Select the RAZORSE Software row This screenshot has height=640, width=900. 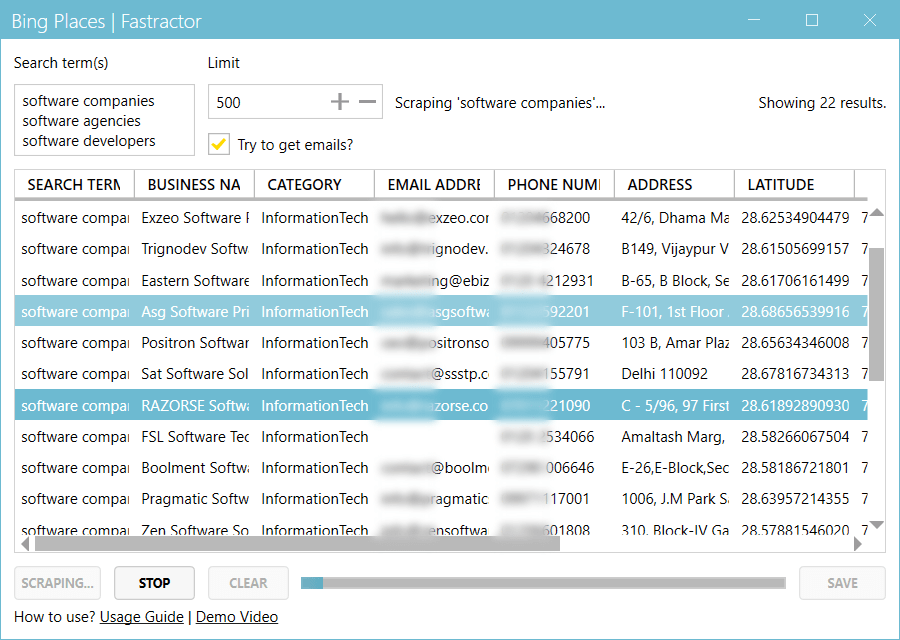pyautogui.click(x=441, y=405)
